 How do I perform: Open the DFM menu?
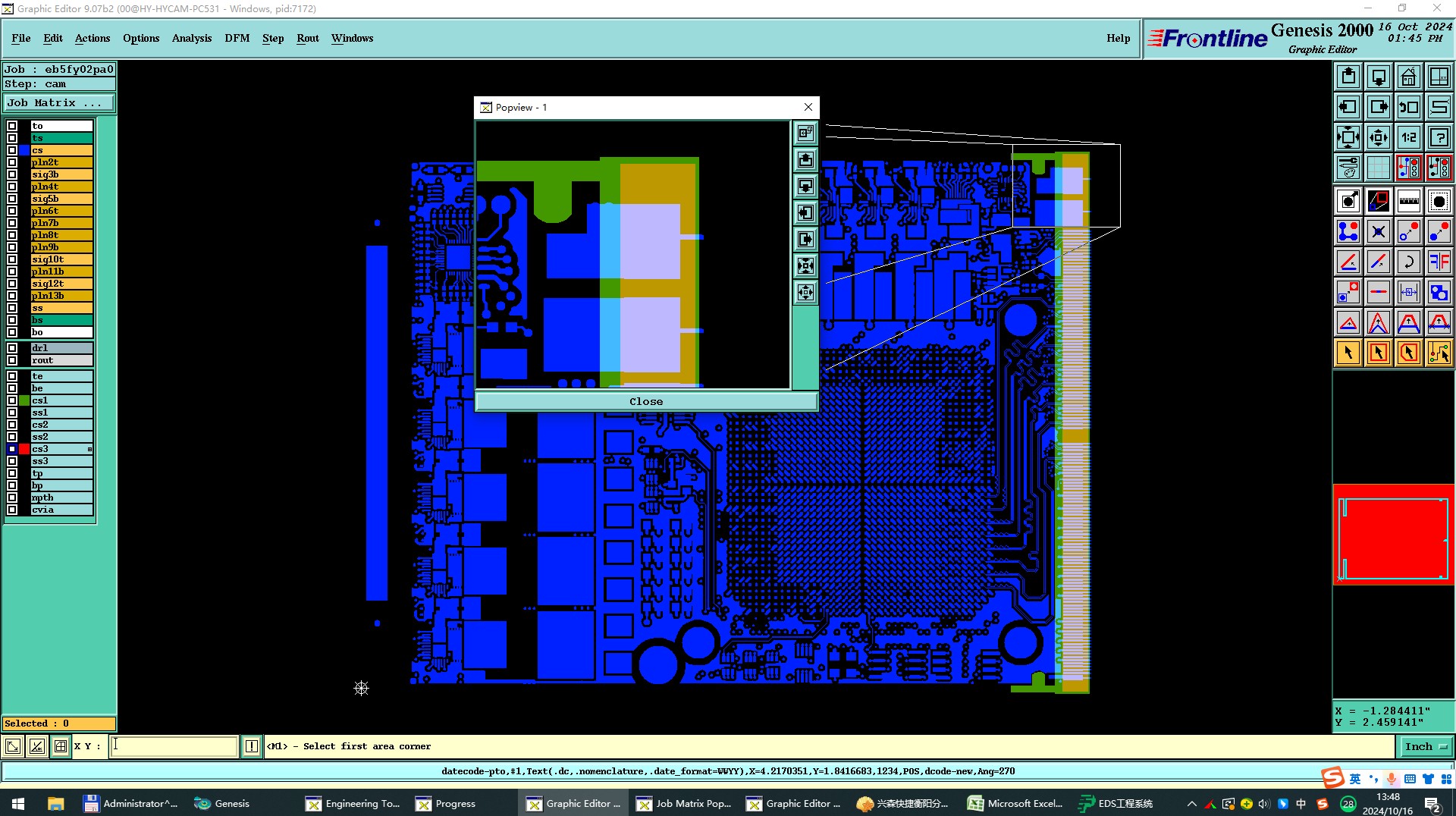237,39
